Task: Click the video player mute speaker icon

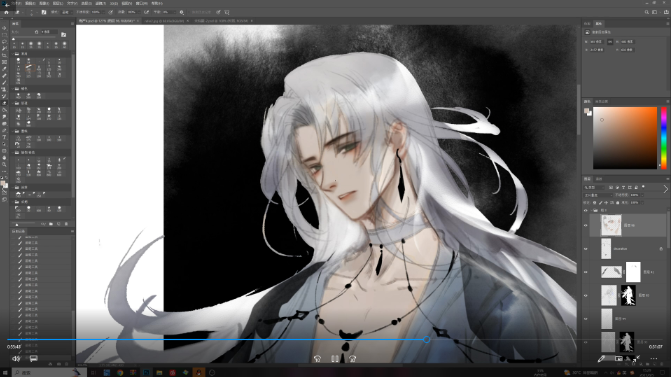Action: click(x=16, y=359)
